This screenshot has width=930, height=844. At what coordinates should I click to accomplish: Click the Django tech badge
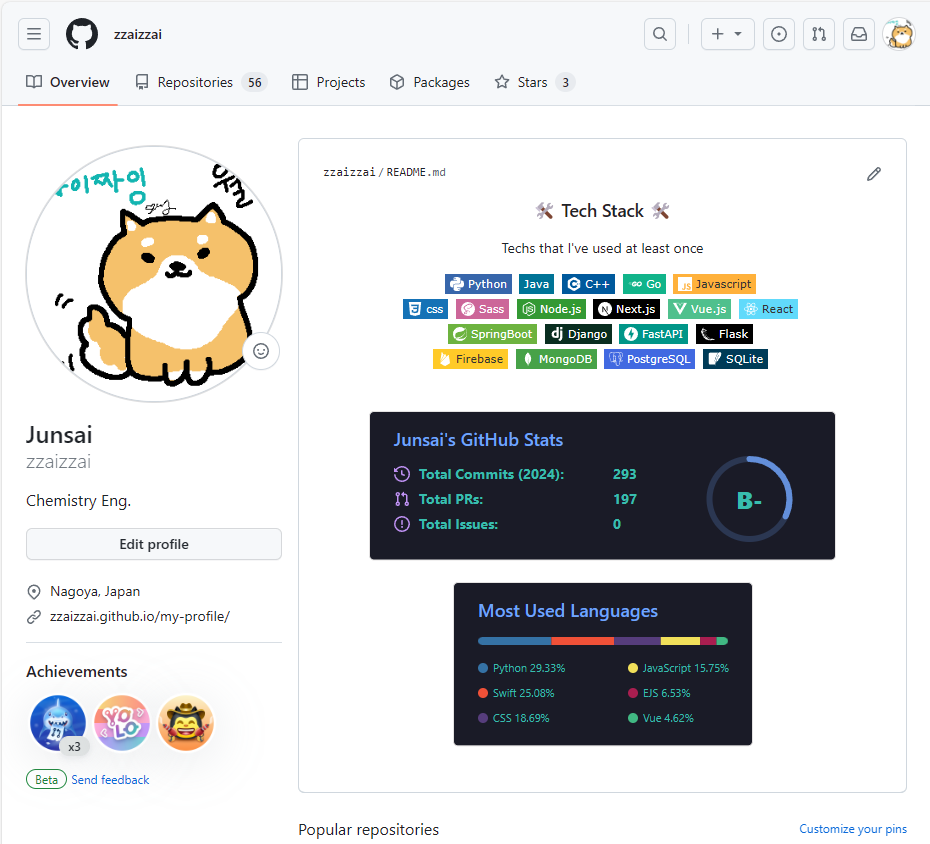point(578,334)
